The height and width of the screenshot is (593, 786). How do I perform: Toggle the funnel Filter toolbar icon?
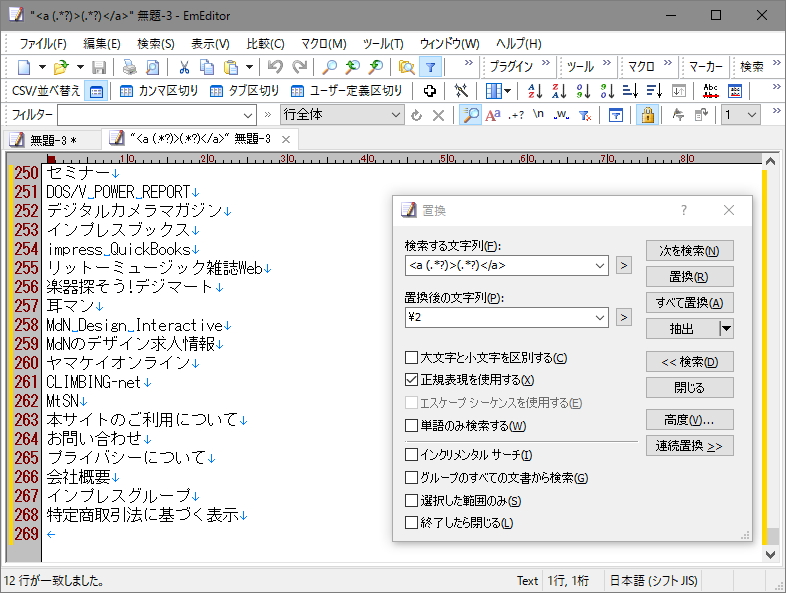click(x=430, y=67)
